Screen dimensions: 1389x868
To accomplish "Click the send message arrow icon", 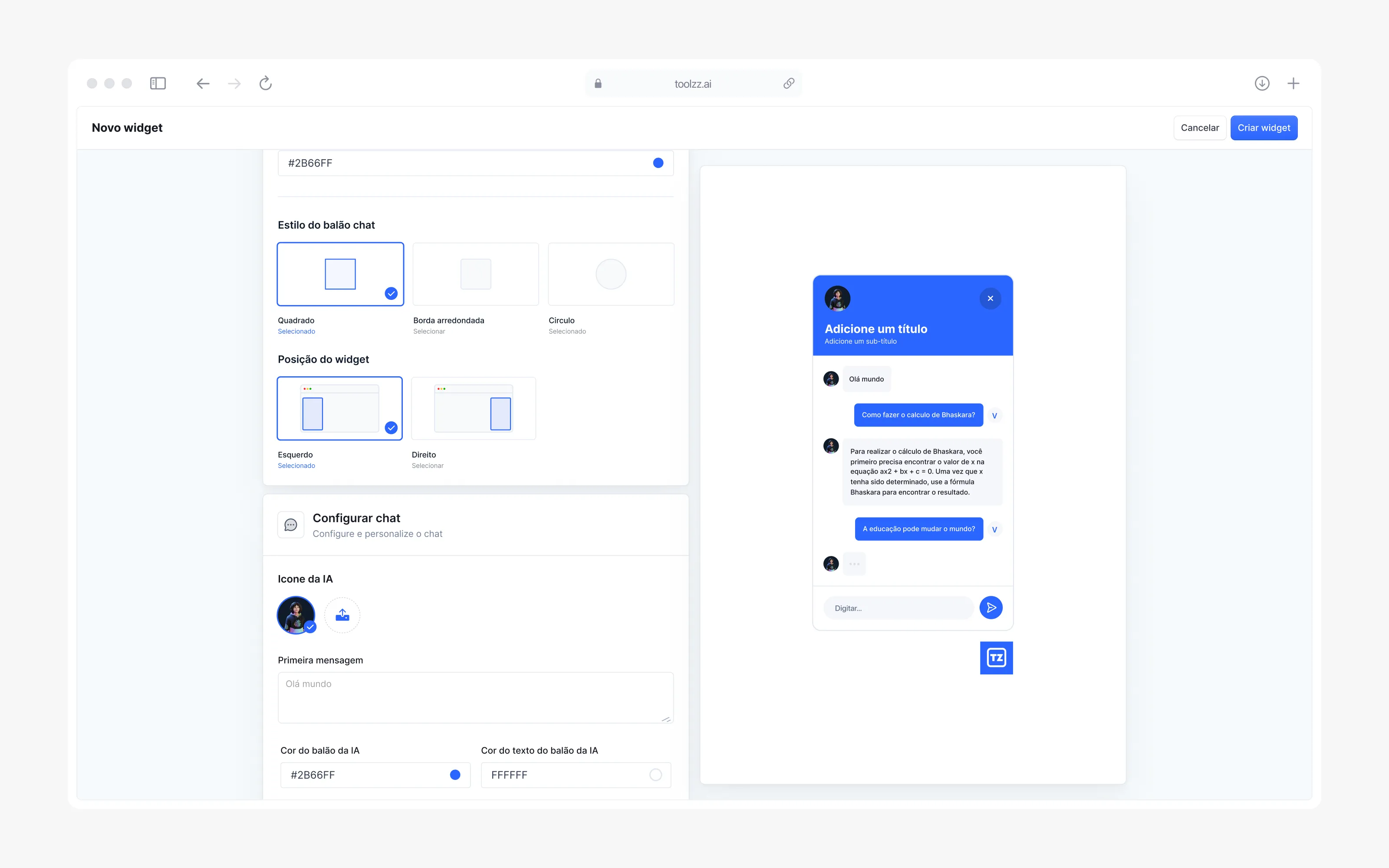I will [991, 607].
